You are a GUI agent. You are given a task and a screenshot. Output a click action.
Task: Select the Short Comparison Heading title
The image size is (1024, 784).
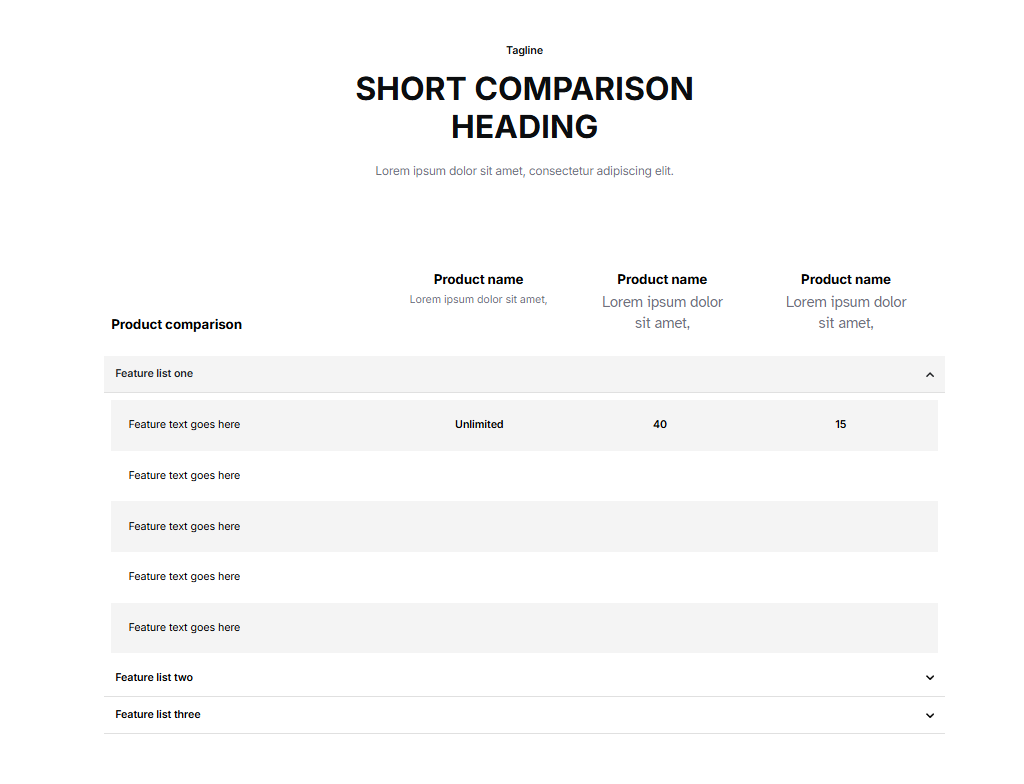point(524,108)
